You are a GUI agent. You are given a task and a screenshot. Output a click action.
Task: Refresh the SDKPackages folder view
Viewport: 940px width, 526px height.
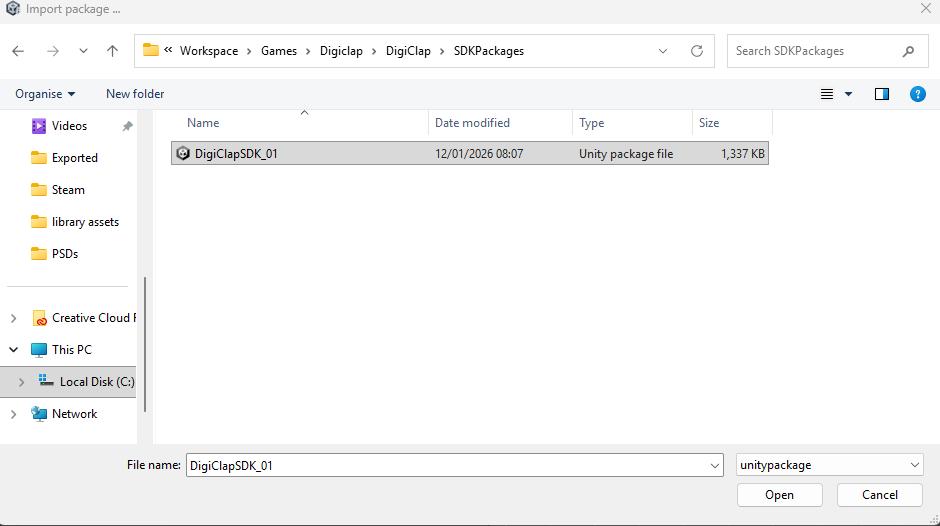coord(697,51)
